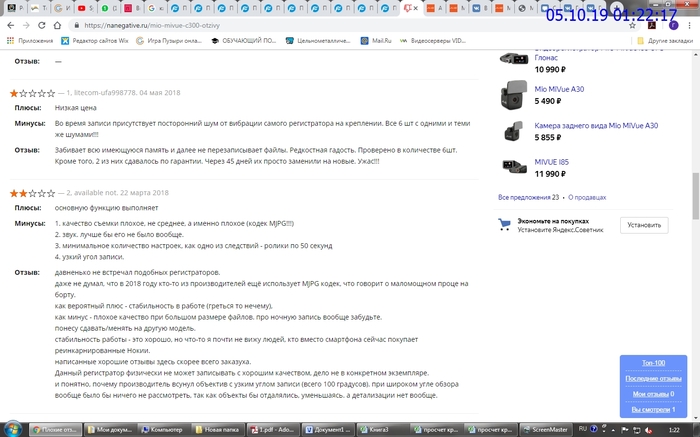
Task: Open the О продавцах link
Action: click(x=587, y=197)
